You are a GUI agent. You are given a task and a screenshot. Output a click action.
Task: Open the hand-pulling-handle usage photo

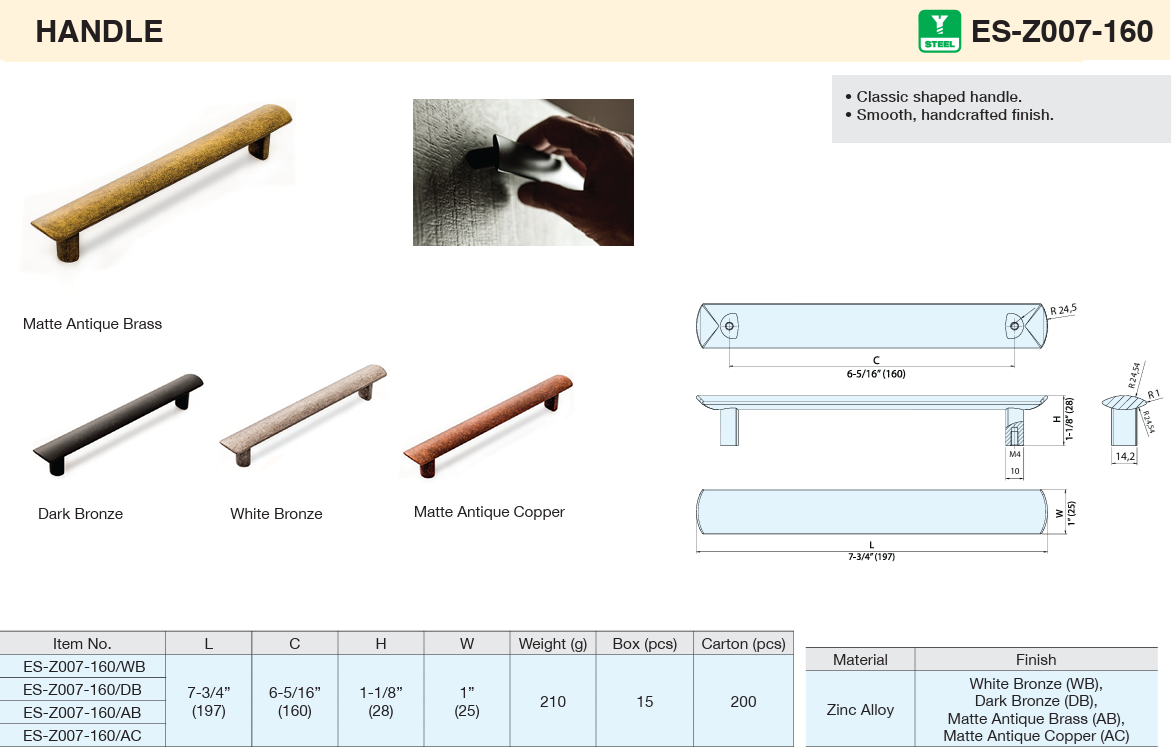pos(523,172)
